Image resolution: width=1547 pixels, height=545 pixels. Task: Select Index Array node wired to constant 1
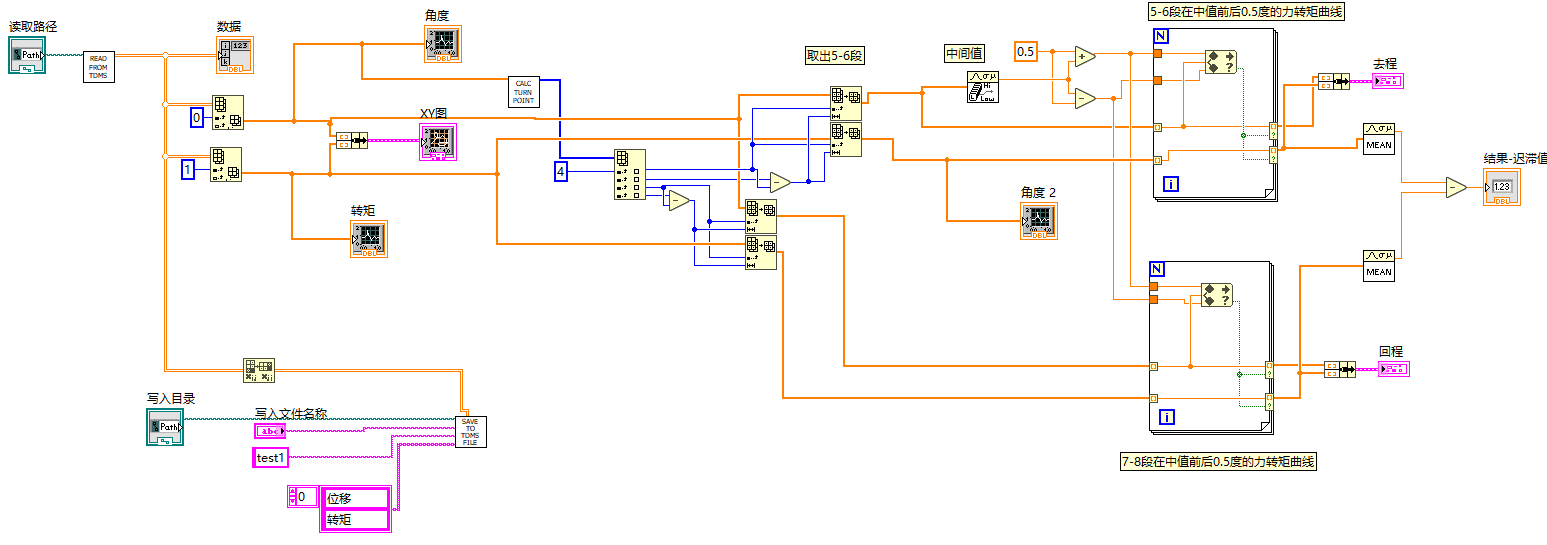coord(226,165)
